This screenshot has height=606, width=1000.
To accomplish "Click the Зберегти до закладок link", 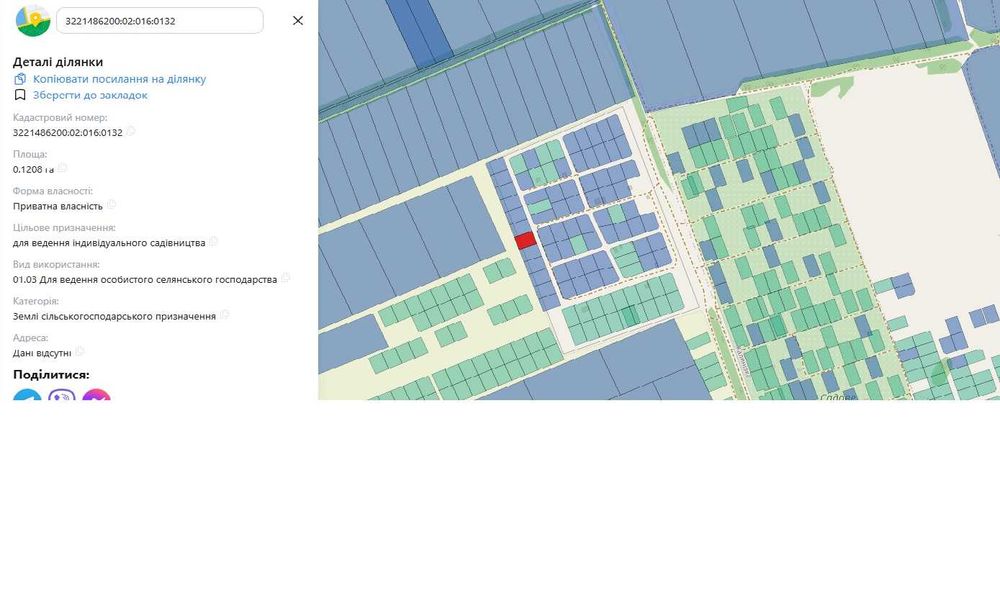I will tap(90, 95).
